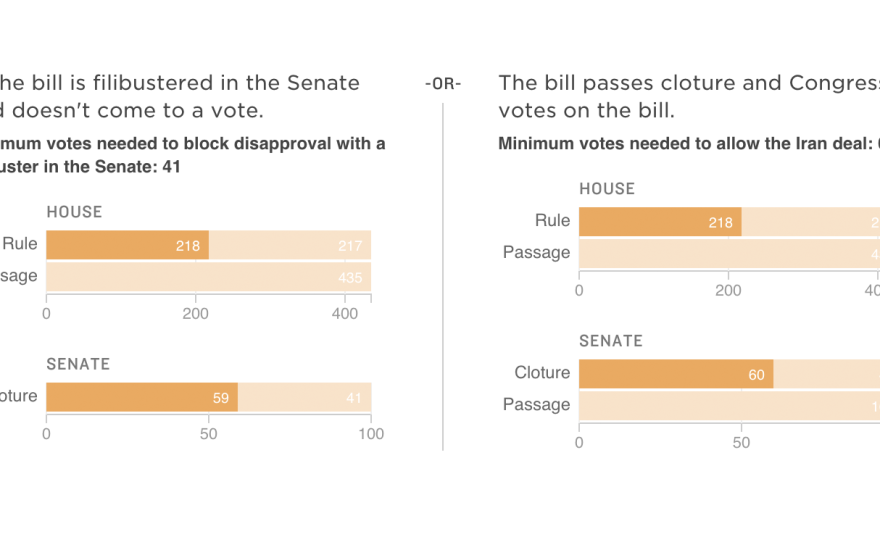This screenshot has width=880, height=542.
Task: Click the Passage bar in right House chart
Action: coord(729,253)
